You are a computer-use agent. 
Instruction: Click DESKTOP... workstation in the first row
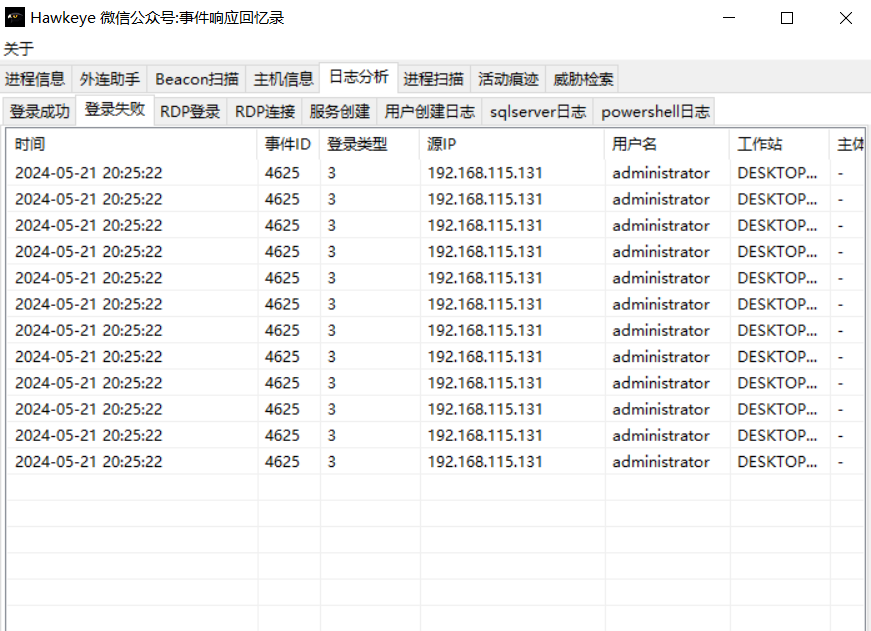pos(777,173)
